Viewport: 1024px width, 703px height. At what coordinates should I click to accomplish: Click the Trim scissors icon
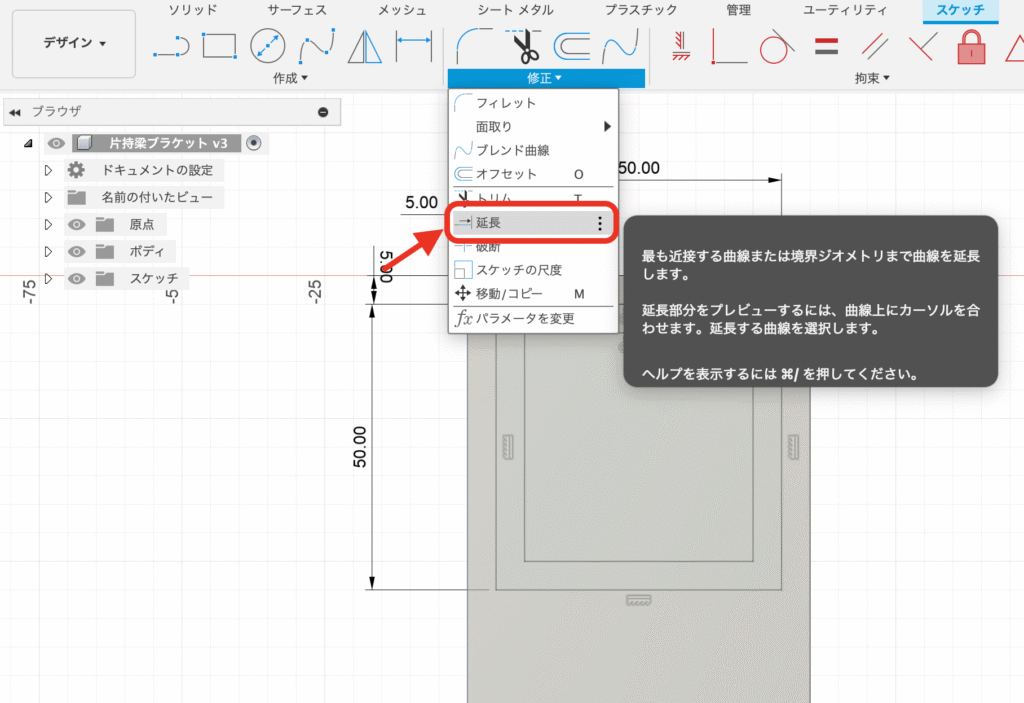pos(521,45)
